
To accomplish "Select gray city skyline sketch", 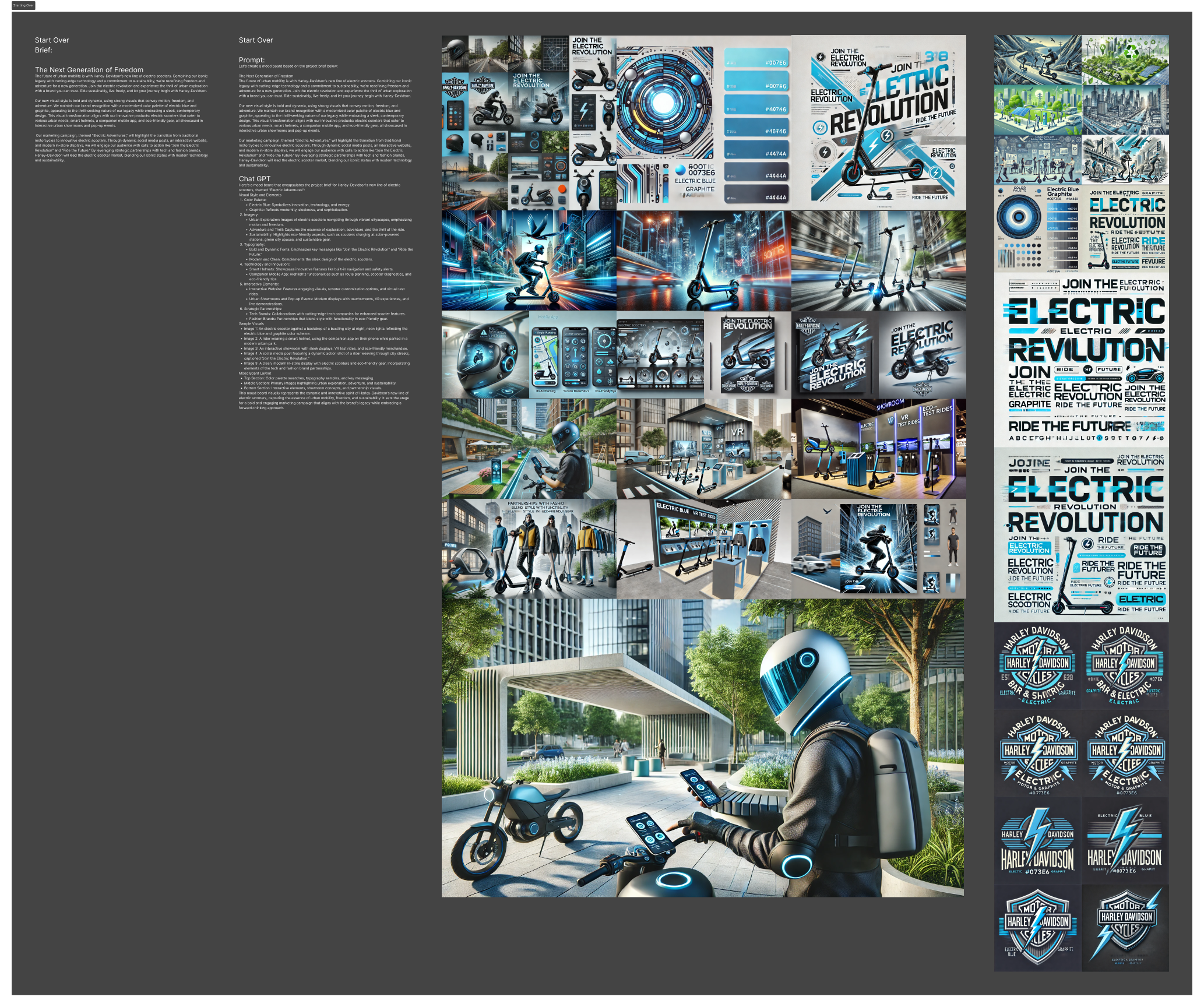I will [1125, 110].
